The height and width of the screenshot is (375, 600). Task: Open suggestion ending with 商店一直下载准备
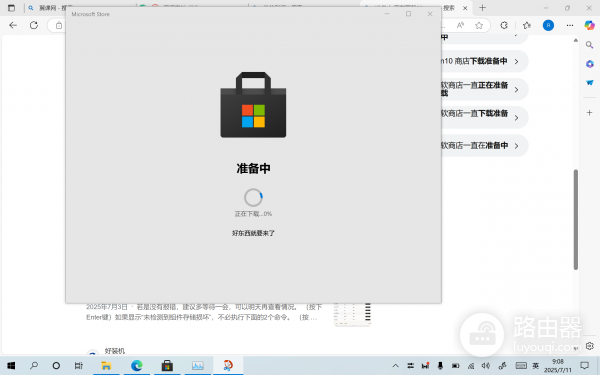pos(485,117)
